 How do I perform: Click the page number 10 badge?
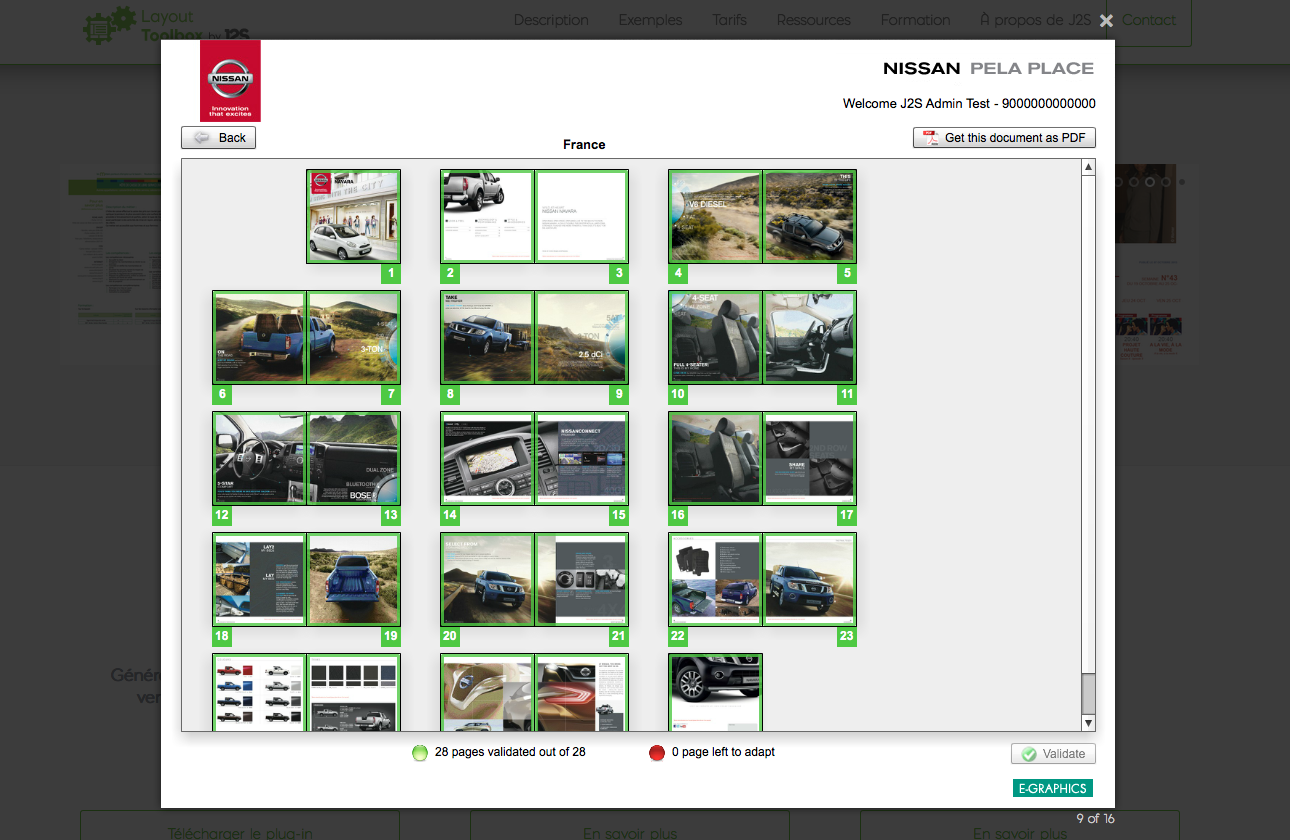click(678, 394)
